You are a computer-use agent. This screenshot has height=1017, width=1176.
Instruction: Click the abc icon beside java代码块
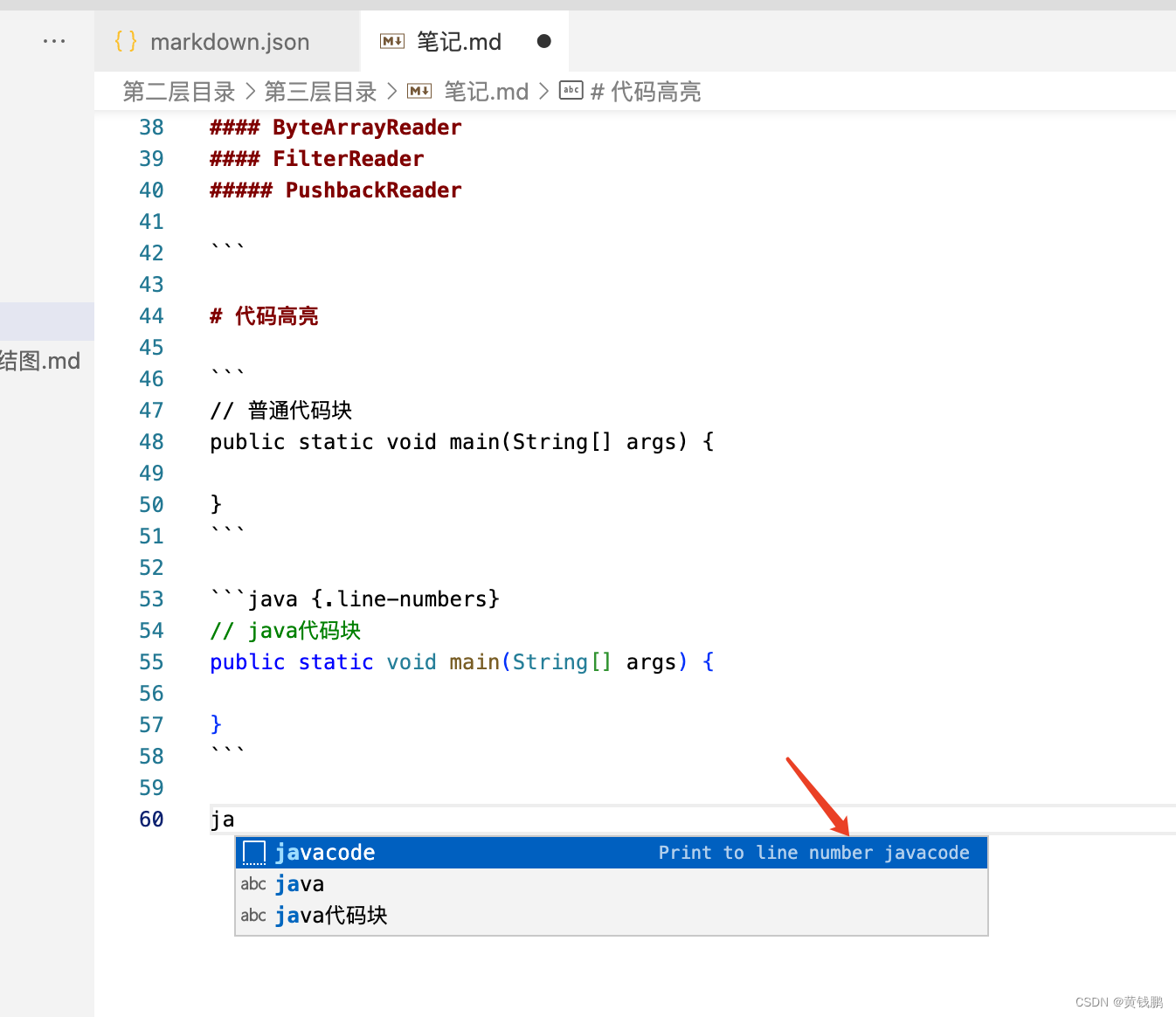(x=253, y=916)
